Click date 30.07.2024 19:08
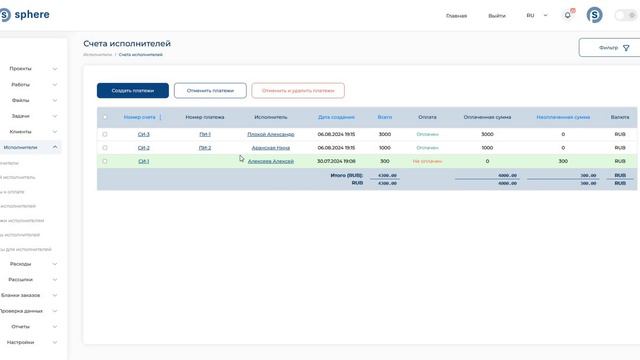This screenshot has height=360, width=640. (336, 161)
